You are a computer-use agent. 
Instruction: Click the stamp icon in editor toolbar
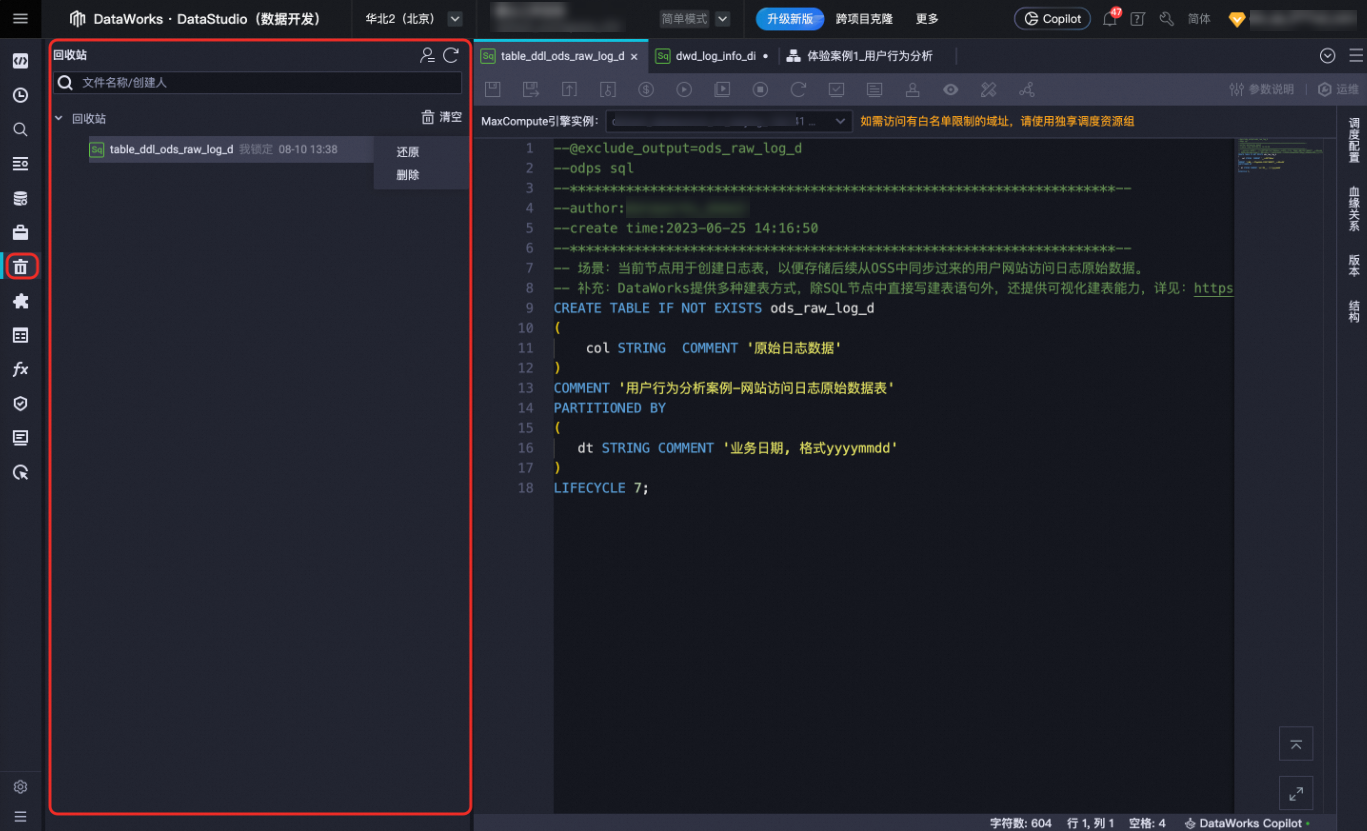click(912, 90)
